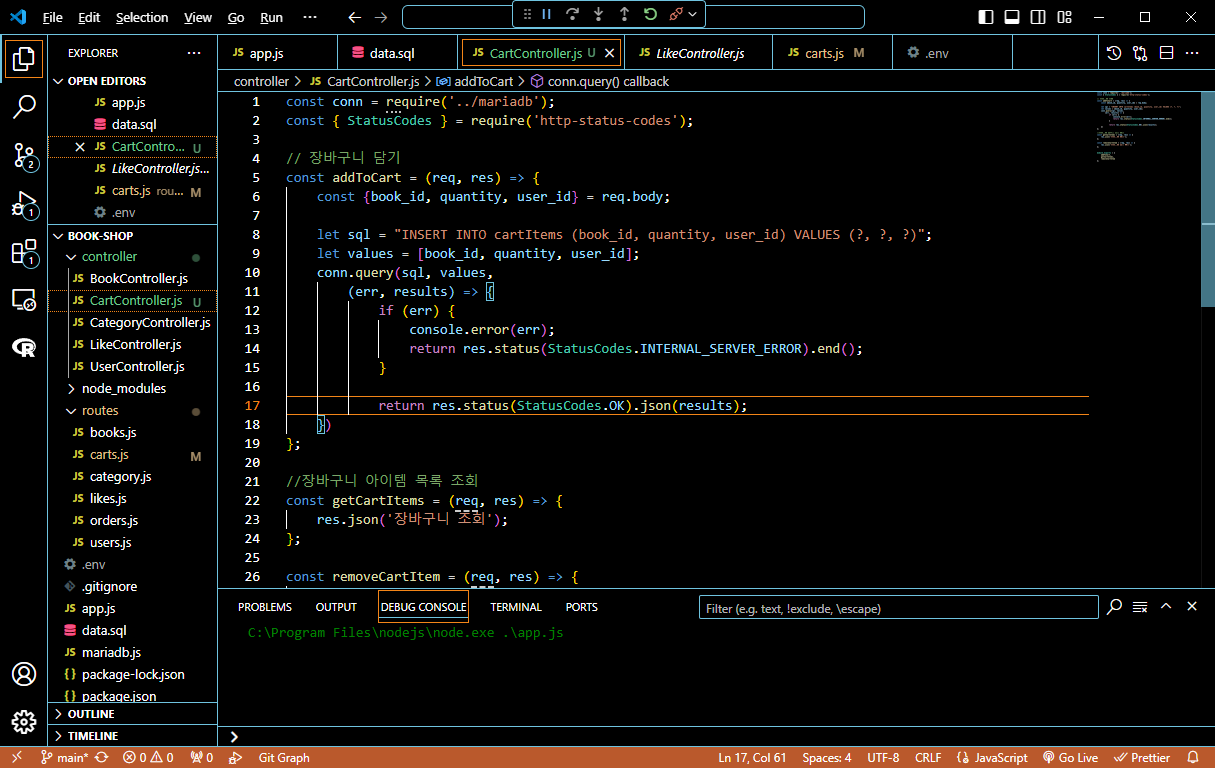Open the Selection menu
This screenshot has height=768, width=1215.
click(x=142, y=17)
